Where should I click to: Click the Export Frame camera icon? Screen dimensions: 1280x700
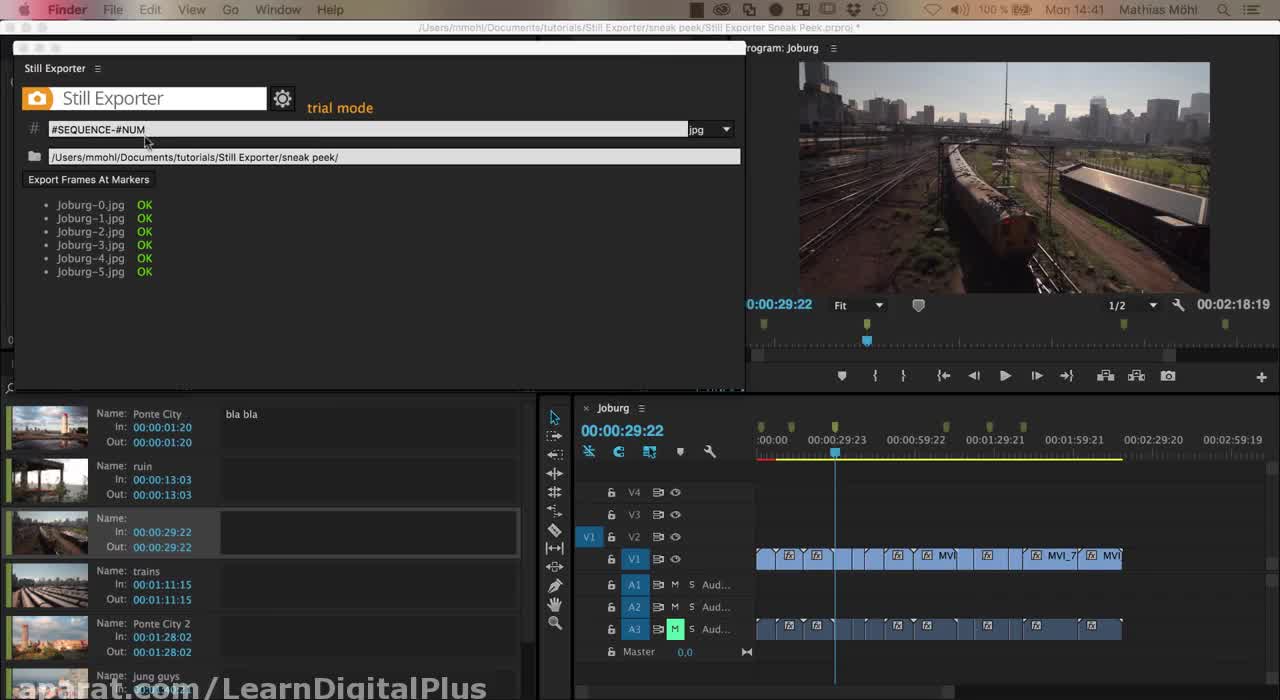click(x=1167, y=376)
